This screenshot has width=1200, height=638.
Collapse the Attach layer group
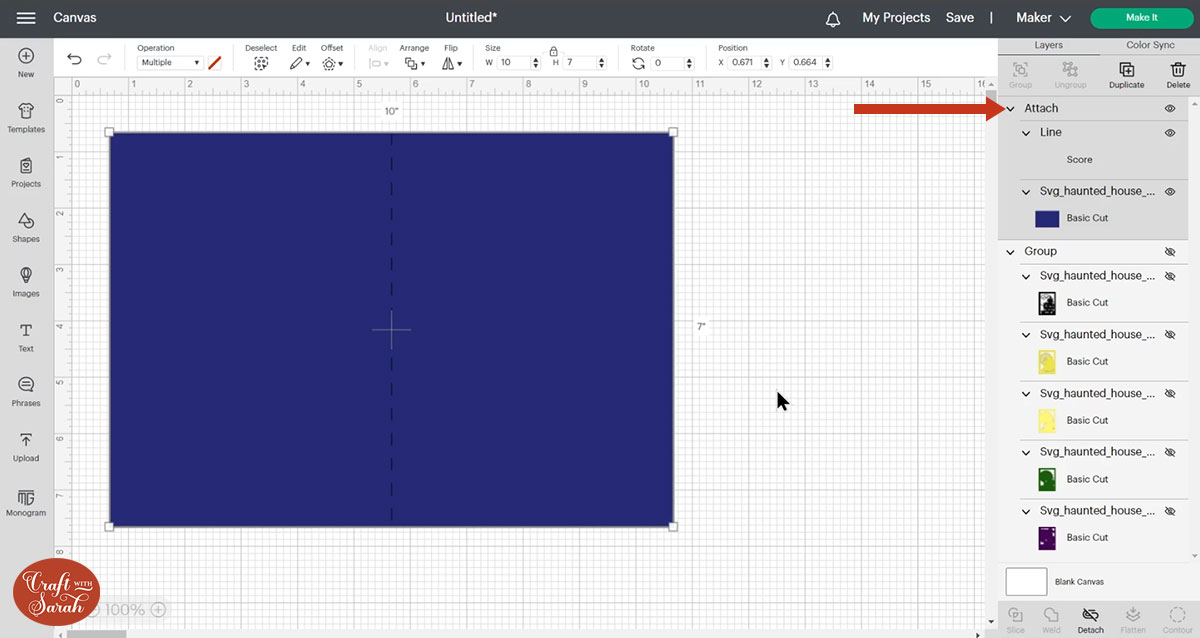[1011, 108]
